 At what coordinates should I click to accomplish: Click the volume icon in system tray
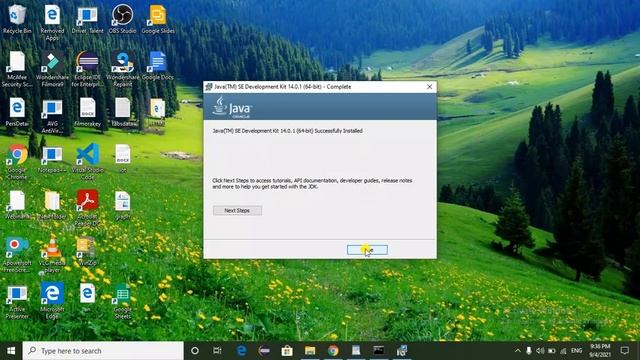540,351
